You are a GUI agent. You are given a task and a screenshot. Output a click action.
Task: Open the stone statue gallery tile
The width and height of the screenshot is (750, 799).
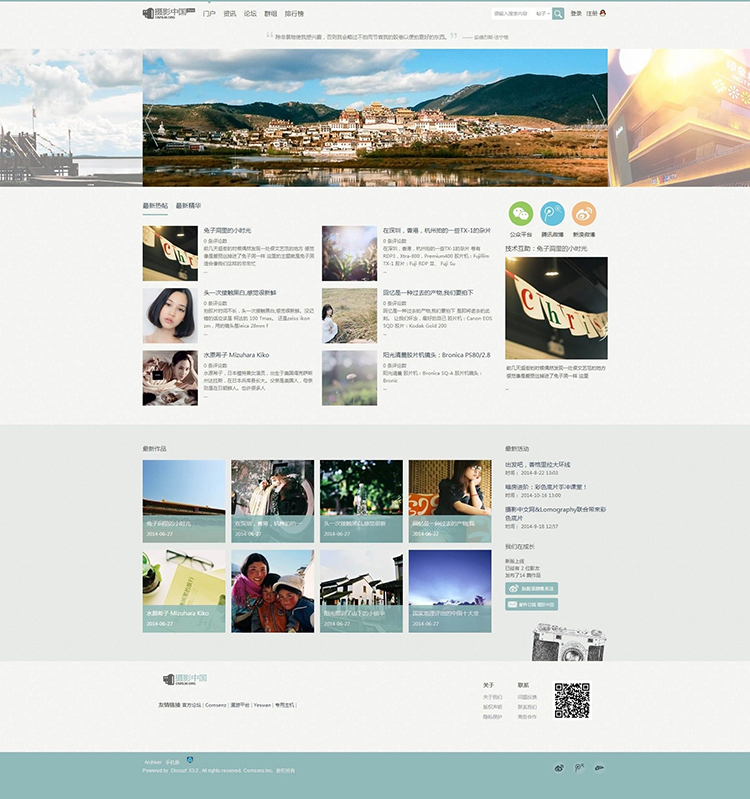(x=273, y=501)
